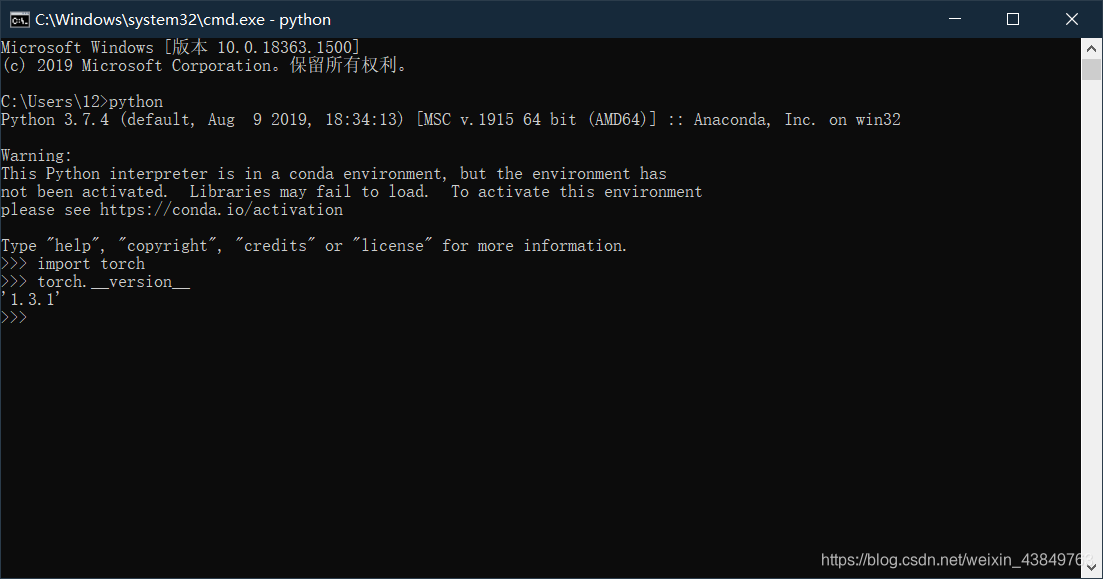The image size is (1103, 579).
Task: Click the scrollbar down arrow
Action: click(1091, 567)
